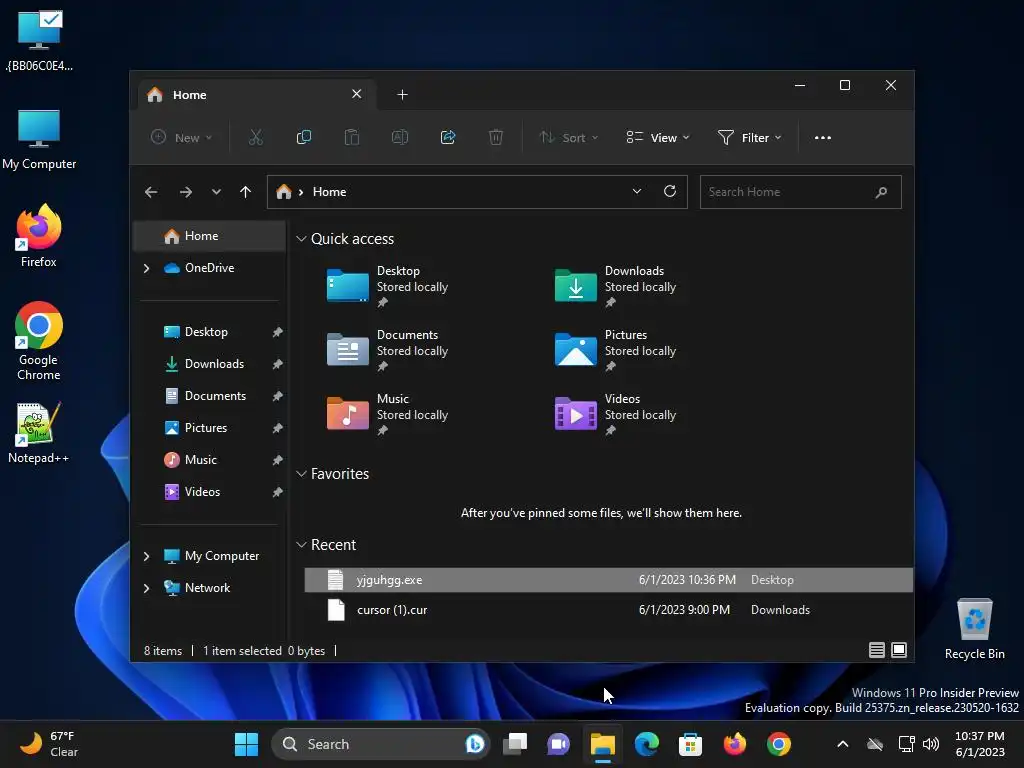Image resolution: width=1024 pixels, height=768 pixels.
Task: Open the clock showing 10:37 PM
Action: point(980,744)
